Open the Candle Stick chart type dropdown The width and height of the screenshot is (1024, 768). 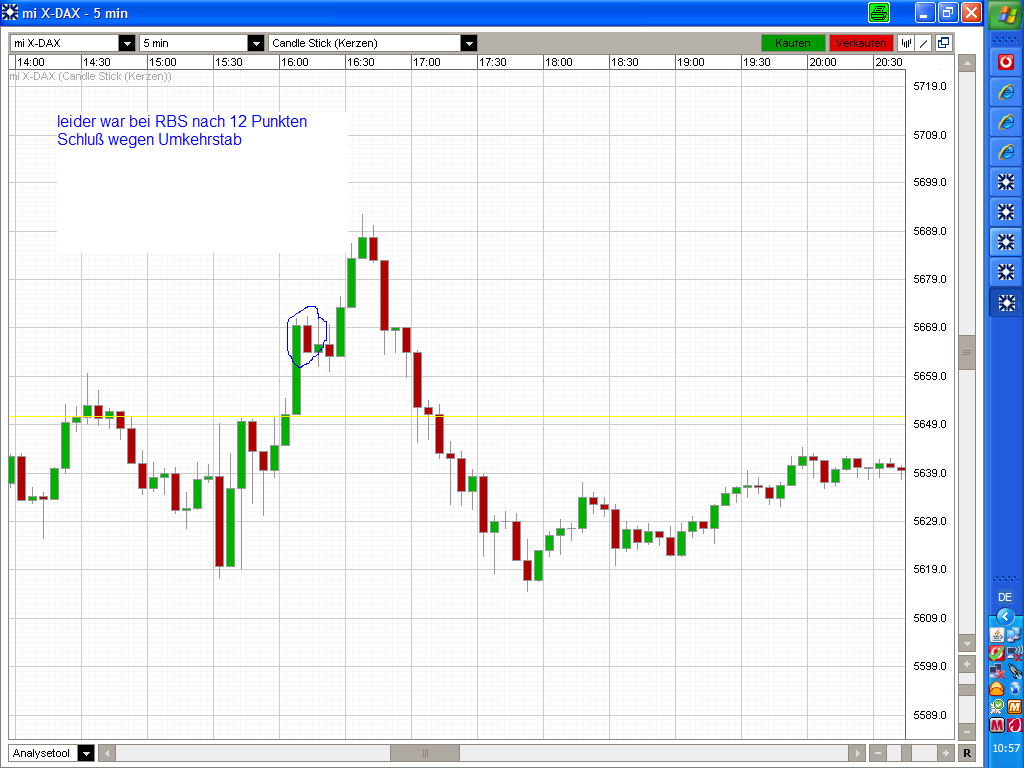[468, 43]
